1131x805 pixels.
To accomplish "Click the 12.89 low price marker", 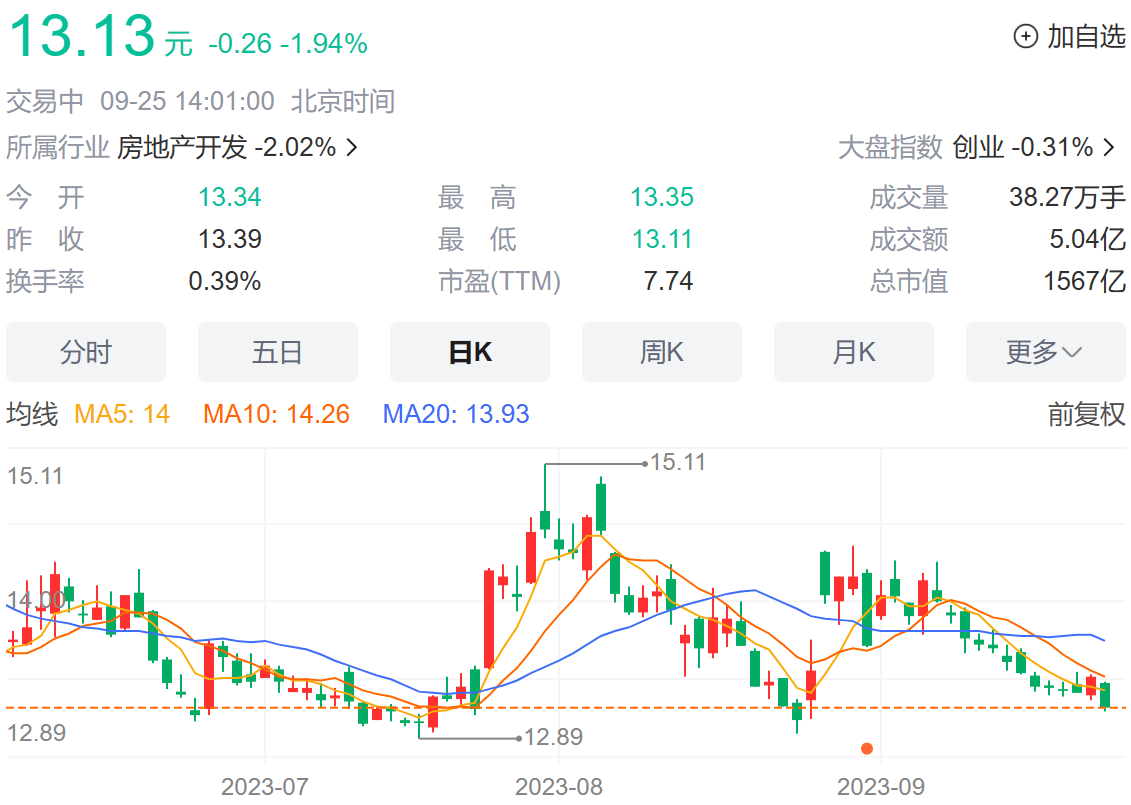I will (x=553, y=738).
